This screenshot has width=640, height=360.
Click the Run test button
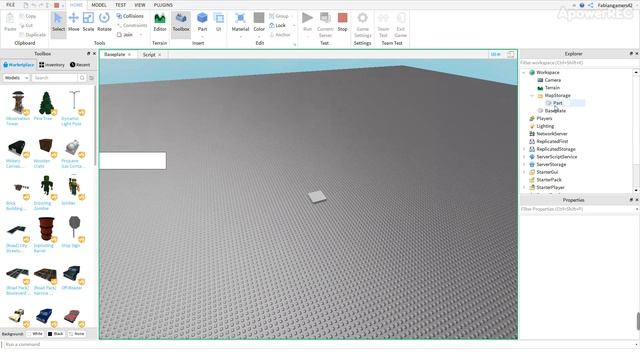click(307, 22)
